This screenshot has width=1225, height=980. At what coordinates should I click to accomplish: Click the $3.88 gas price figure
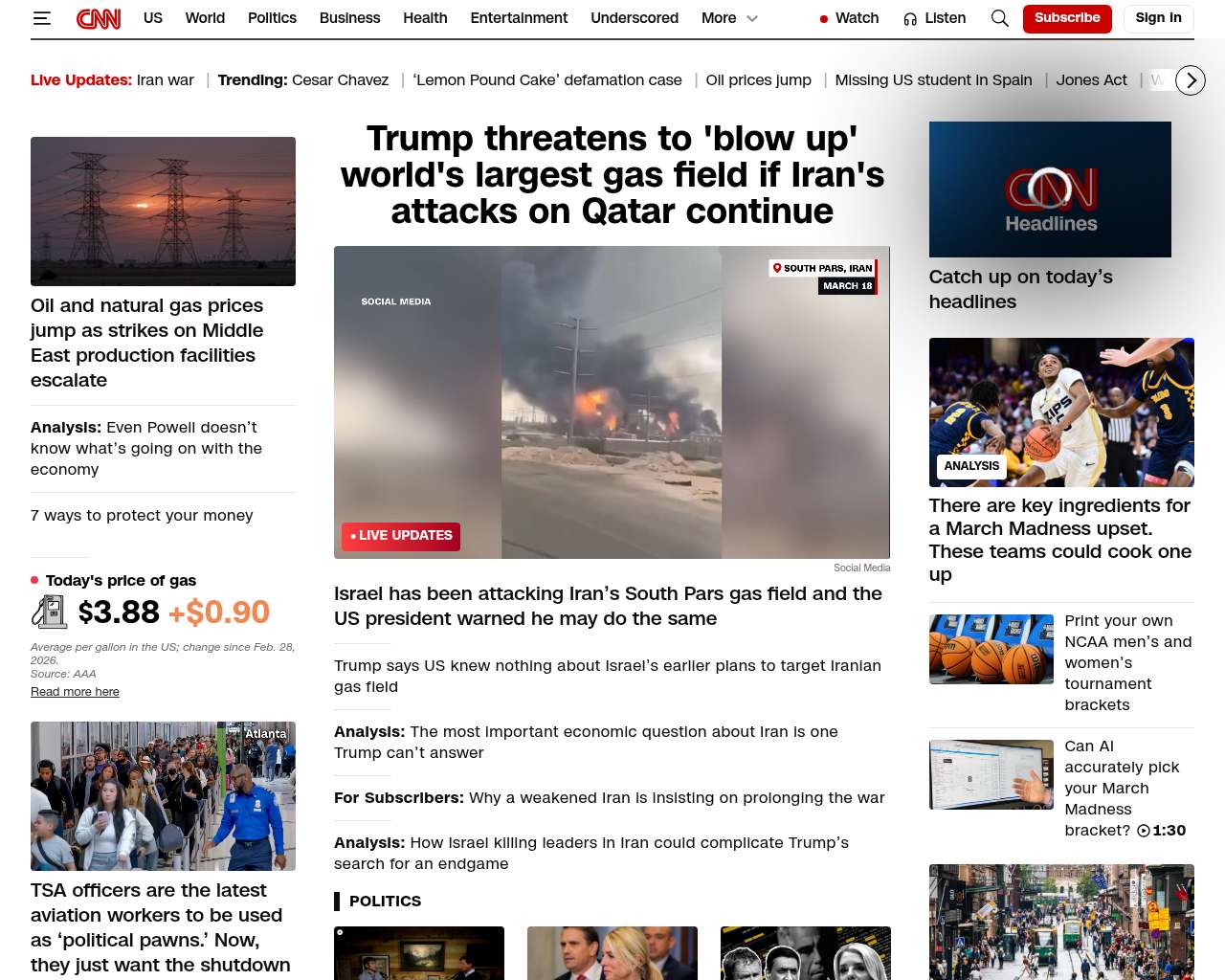pos(119,612)
